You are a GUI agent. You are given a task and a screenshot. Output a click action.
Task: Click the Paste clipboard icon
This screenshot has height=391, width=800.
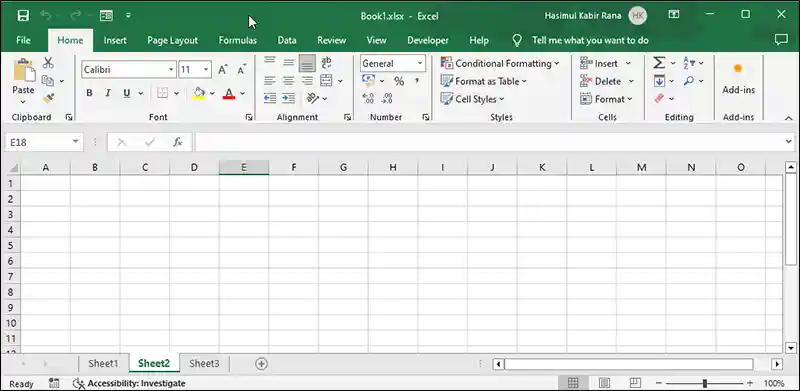click(x=23, y=70)
